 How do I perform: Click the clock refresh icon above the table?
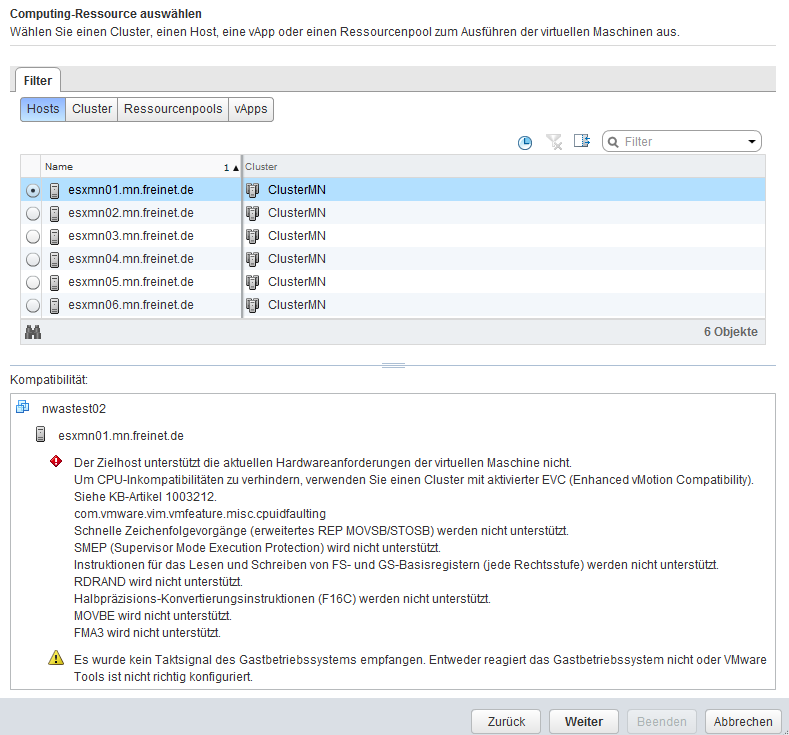(x=525, y=142)
